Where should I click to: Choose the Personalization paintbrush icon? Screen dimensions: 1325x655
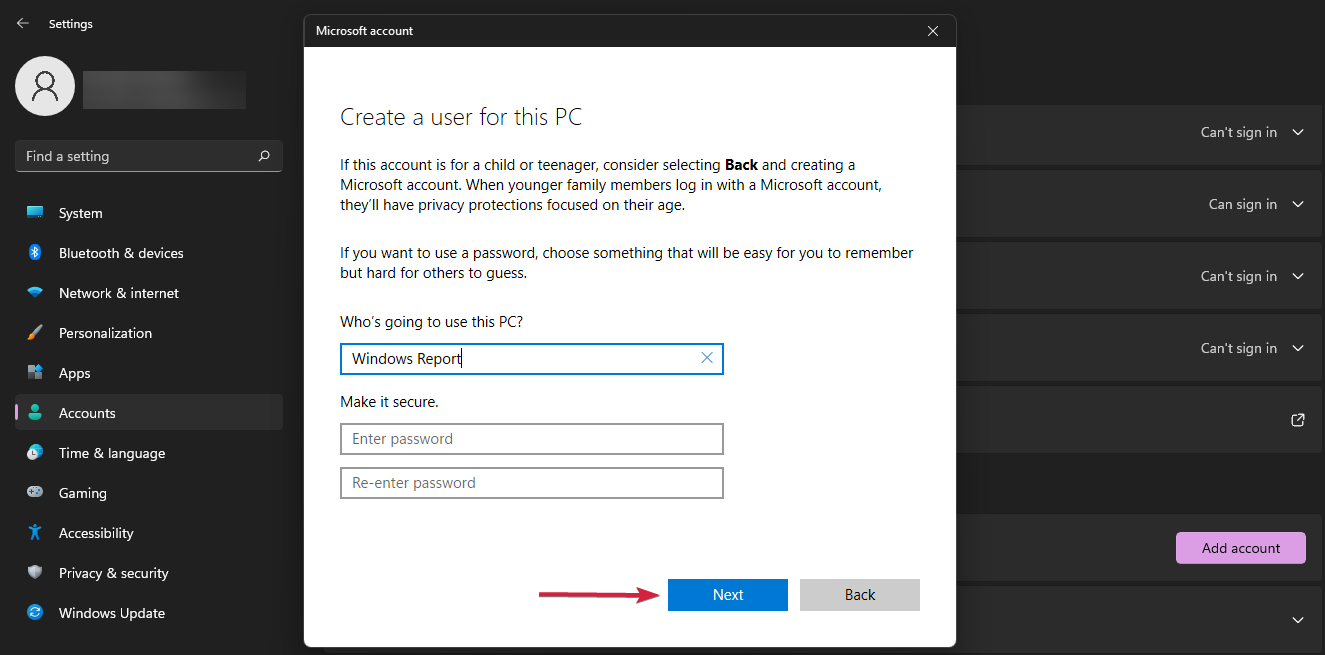click(x=35, y=333)
